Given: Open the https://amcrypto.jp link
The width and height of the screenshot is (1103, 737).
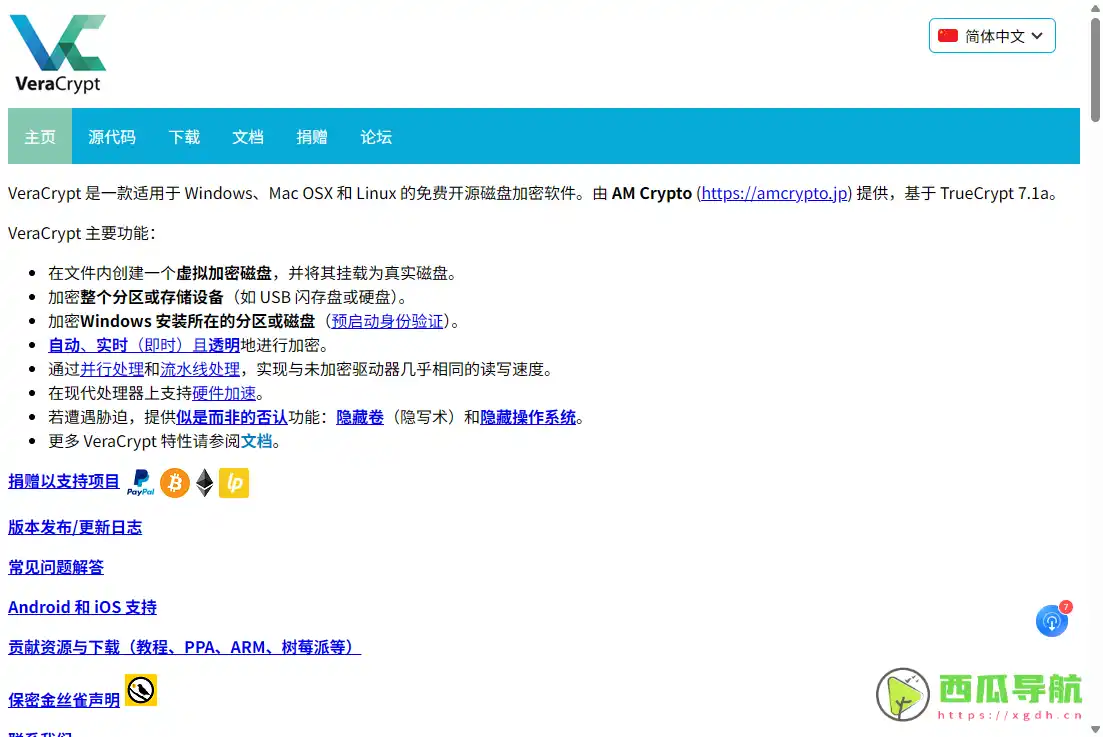Looking at the screenshot, I should pyautogui.click(x=774, y=193).
